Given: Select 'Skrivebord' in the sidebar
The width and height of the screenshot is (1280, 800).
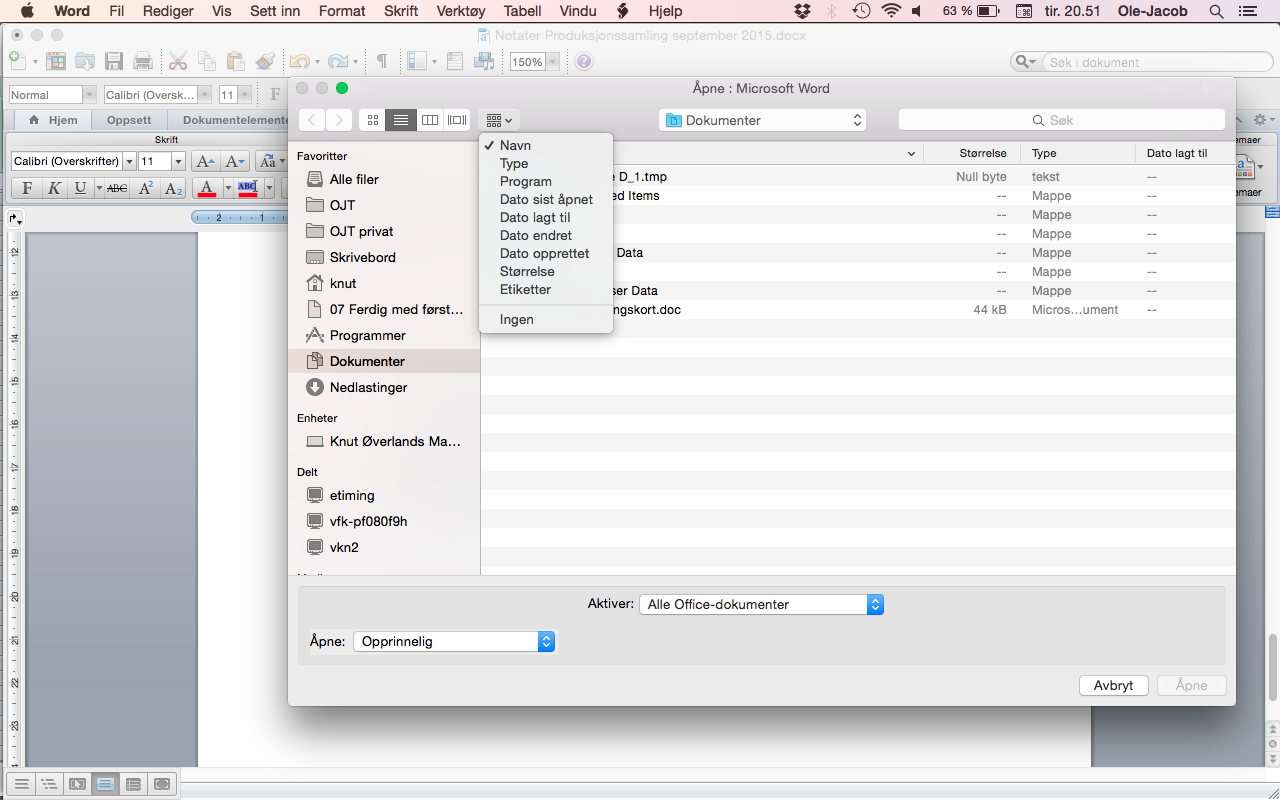Looking at the screenshot, I should pyautogui.click(x=384, y=257).
